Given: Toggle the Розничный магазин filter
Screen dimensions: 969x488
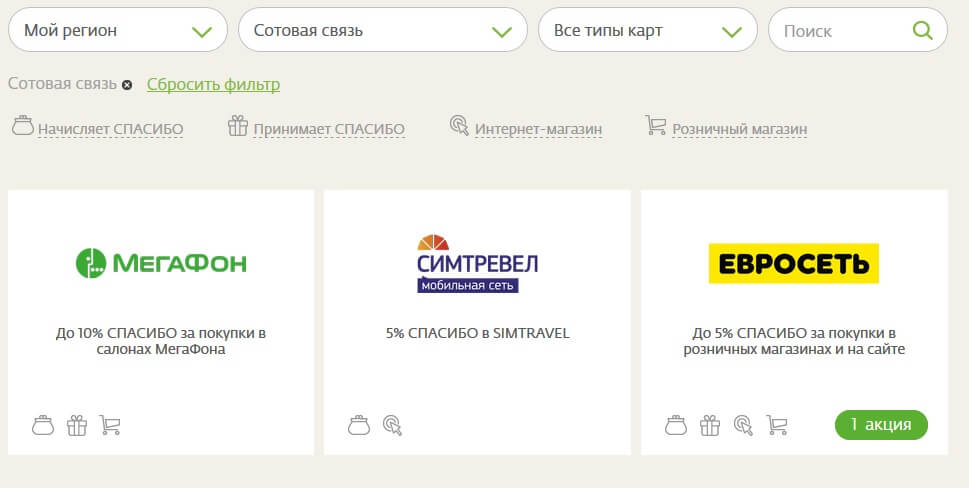Looking at the screenshot, I should 740,129.
